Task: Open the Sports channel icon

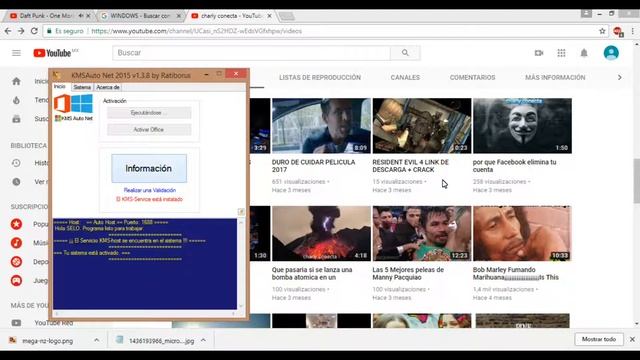Action: (16, 262)
